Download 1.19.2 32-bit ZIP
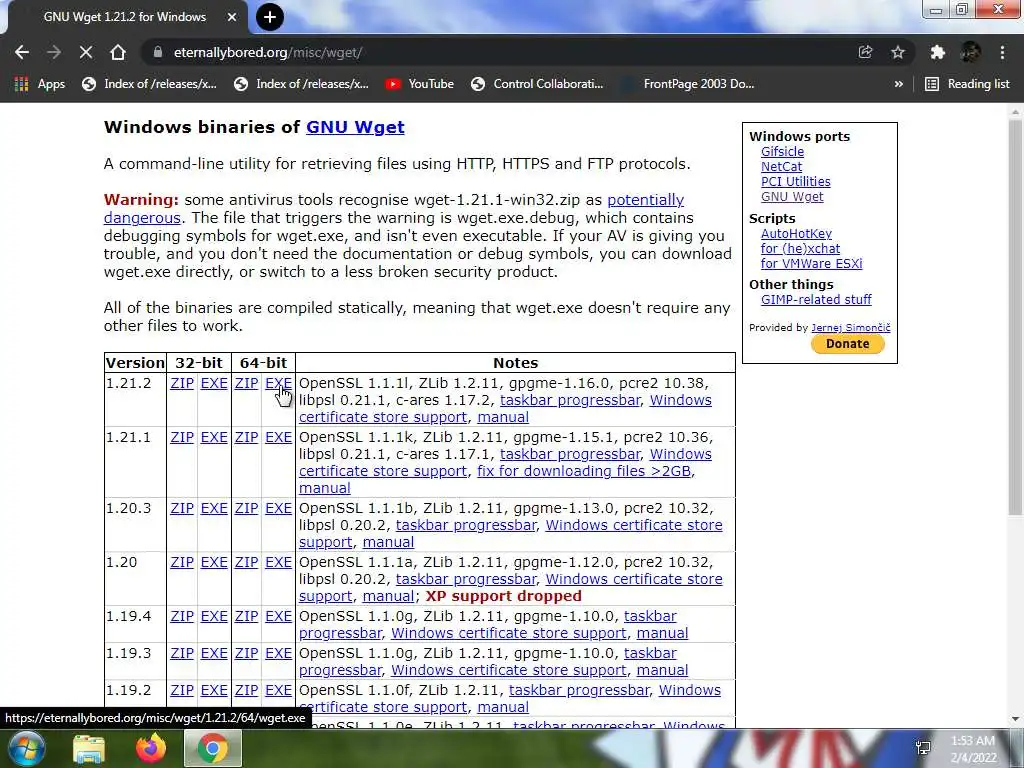The height and width of the screenshot is (768, 1024). tap(182, 690)
